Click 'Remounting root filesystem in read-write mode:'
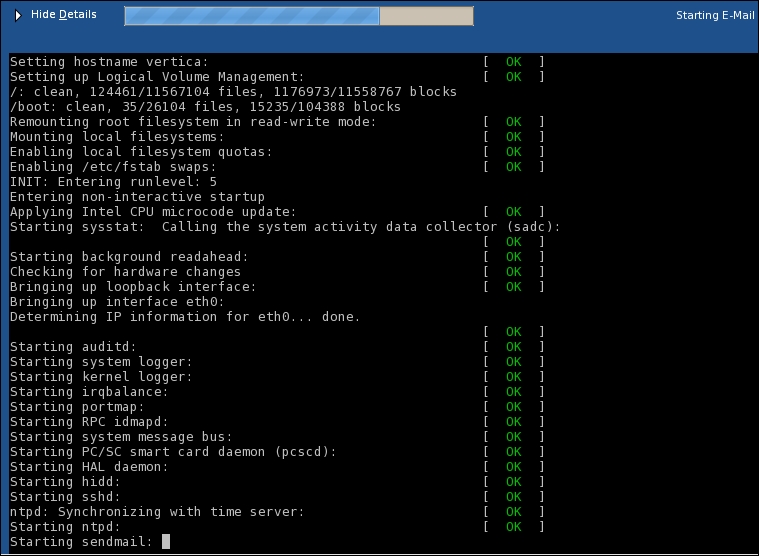 (x=193, y=122)
